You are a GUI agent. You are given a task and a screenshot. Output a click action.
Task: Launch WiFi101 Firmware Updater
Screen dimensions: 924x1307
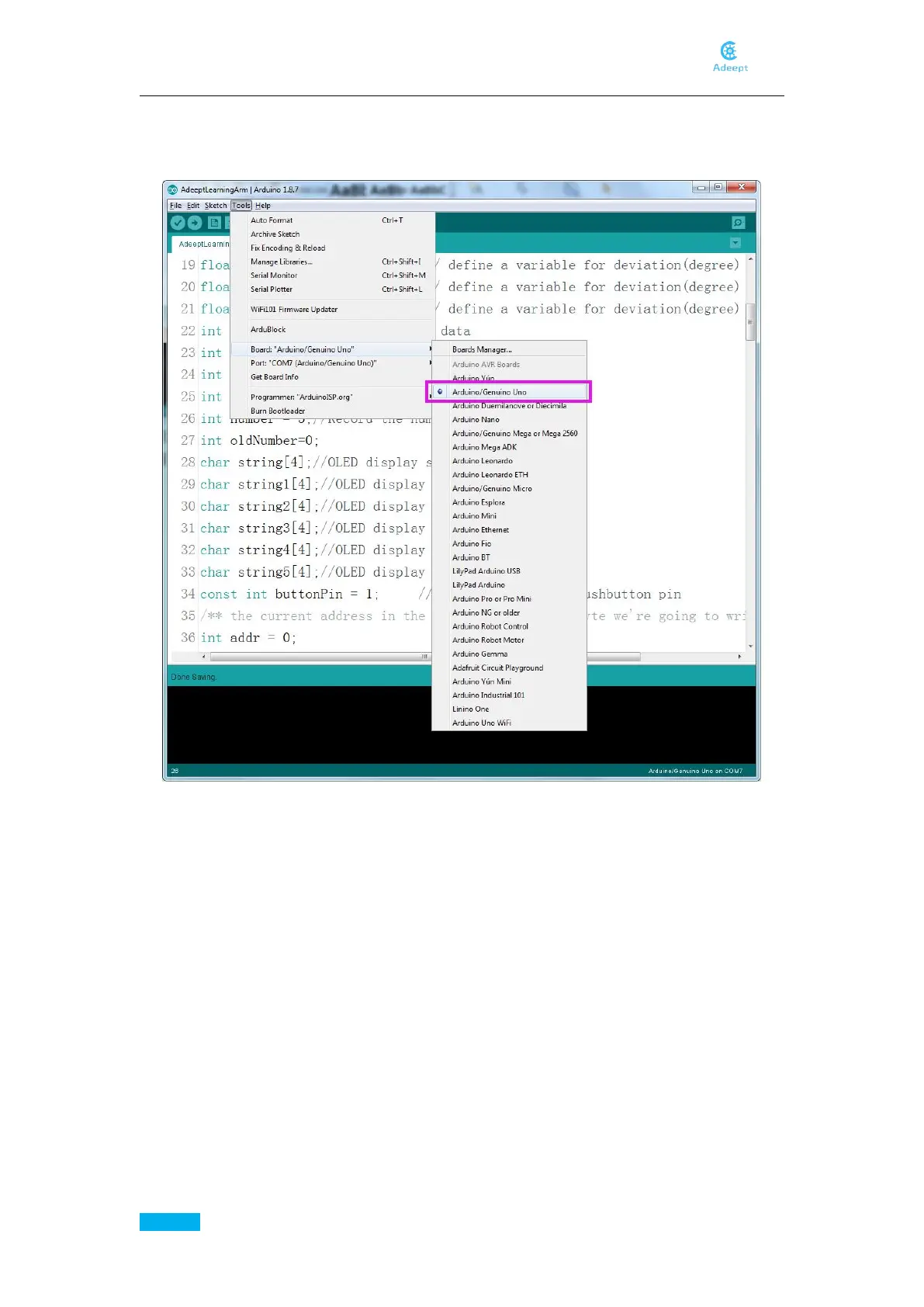[332, 310]
